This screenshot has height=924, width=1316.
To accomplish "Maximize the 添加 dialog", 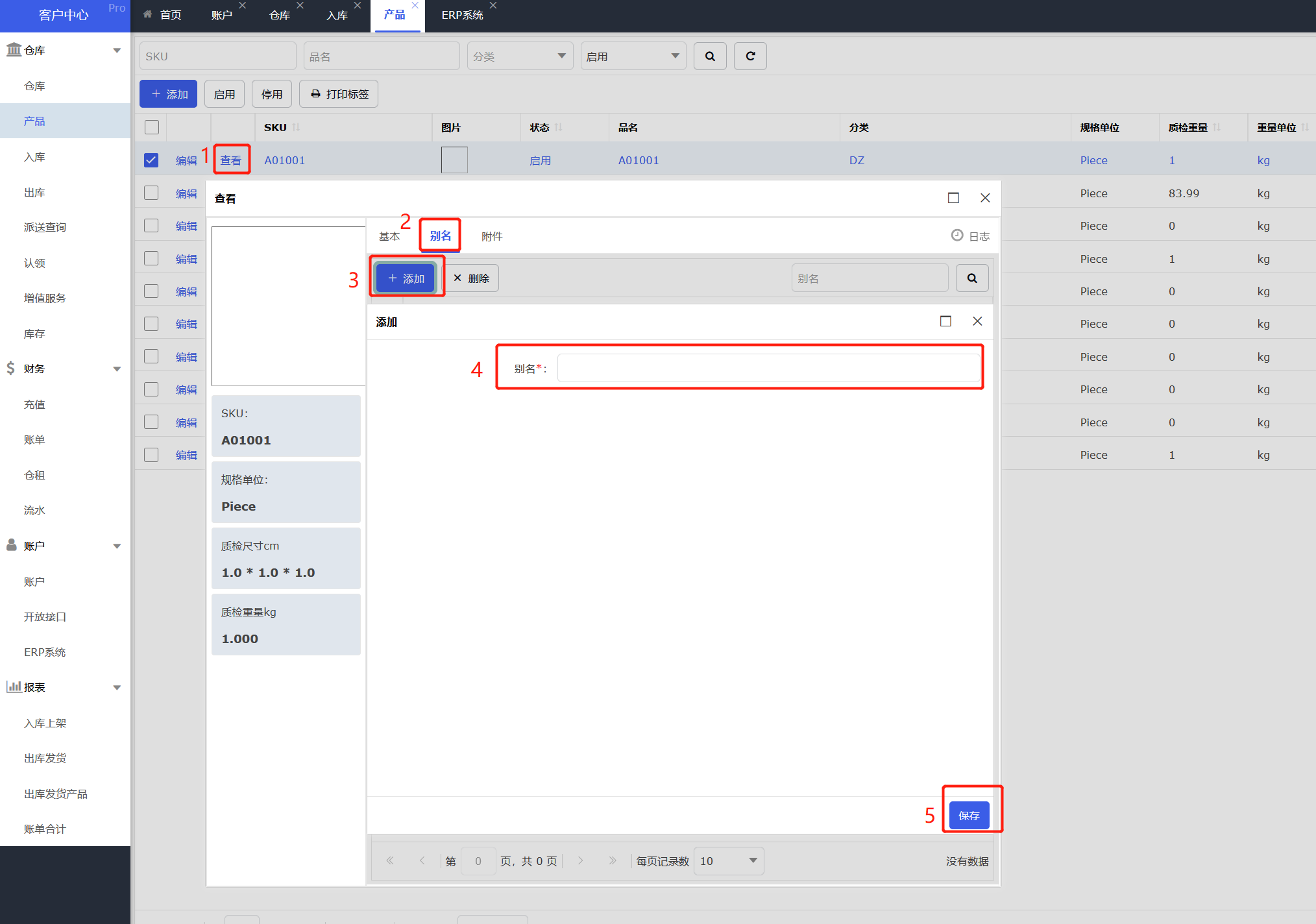I will click(x=945, y=321).
